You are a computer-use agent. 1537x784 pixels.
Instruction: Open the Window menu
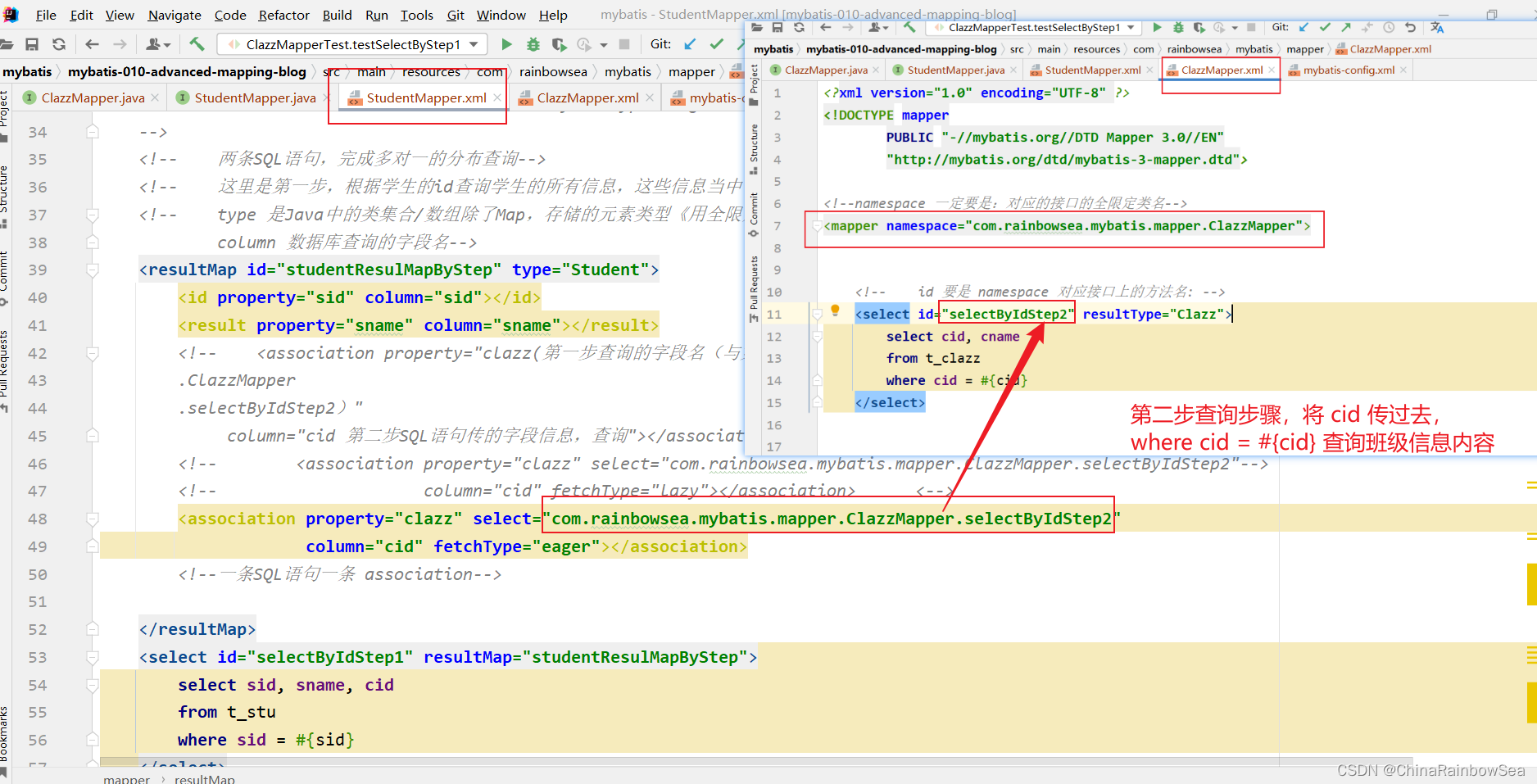(501, 15)
